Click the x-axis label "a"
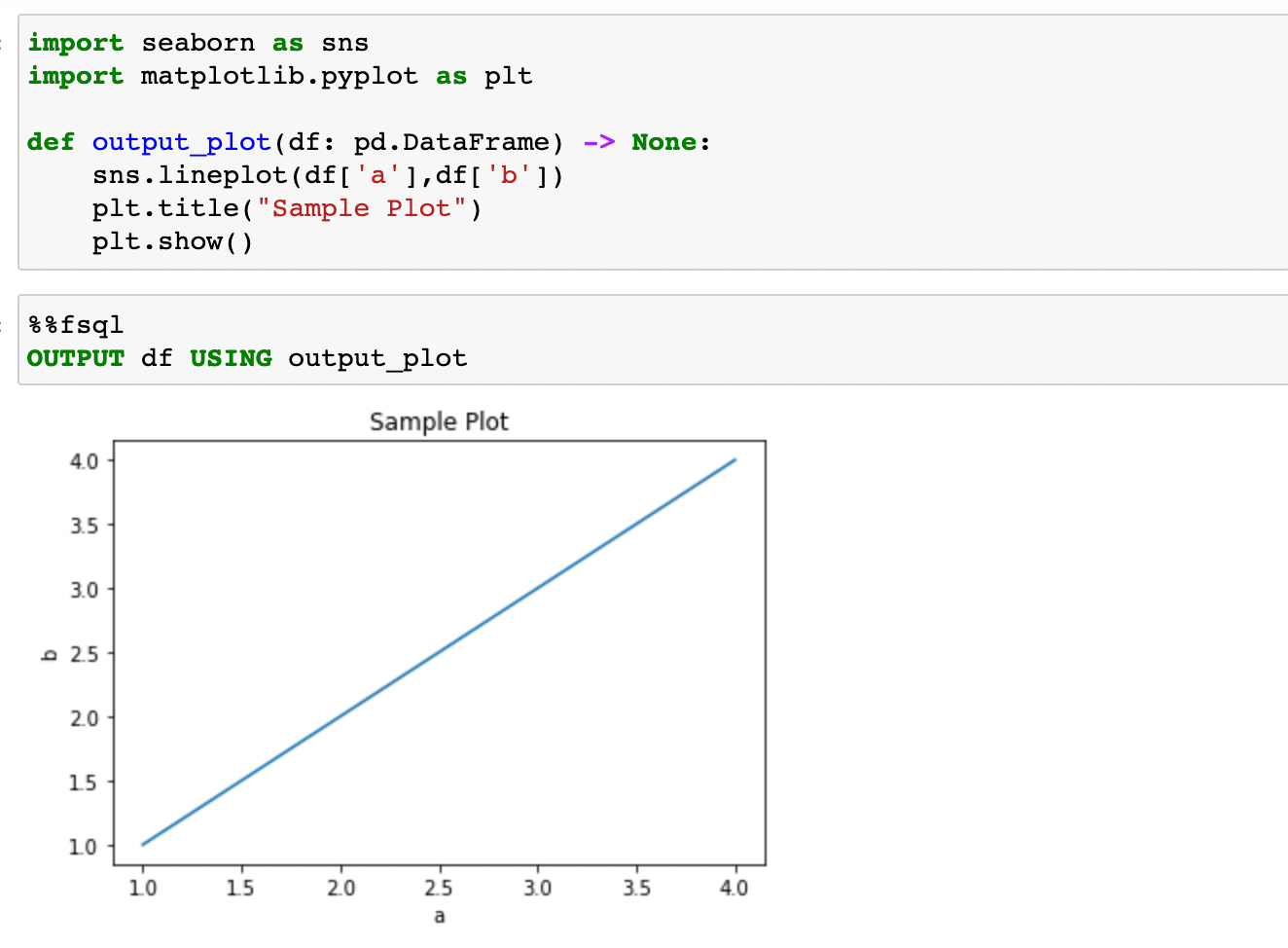Screen dimensions: 1288x948 click(440, 916)
